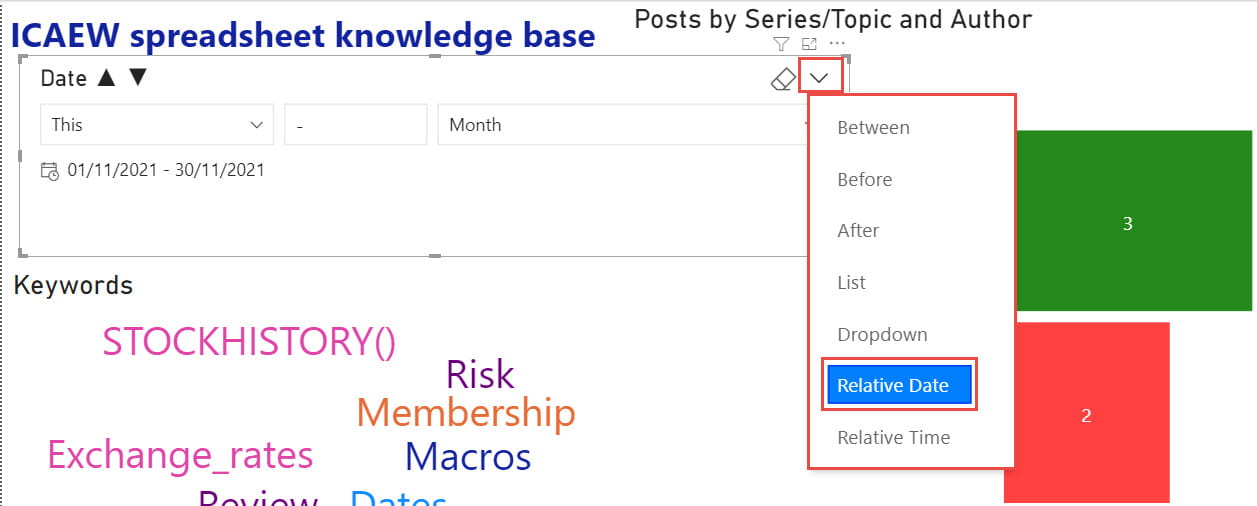Clear selections with the eraser icon
This screenshot has width=1257, height=506.
[784, 79]
